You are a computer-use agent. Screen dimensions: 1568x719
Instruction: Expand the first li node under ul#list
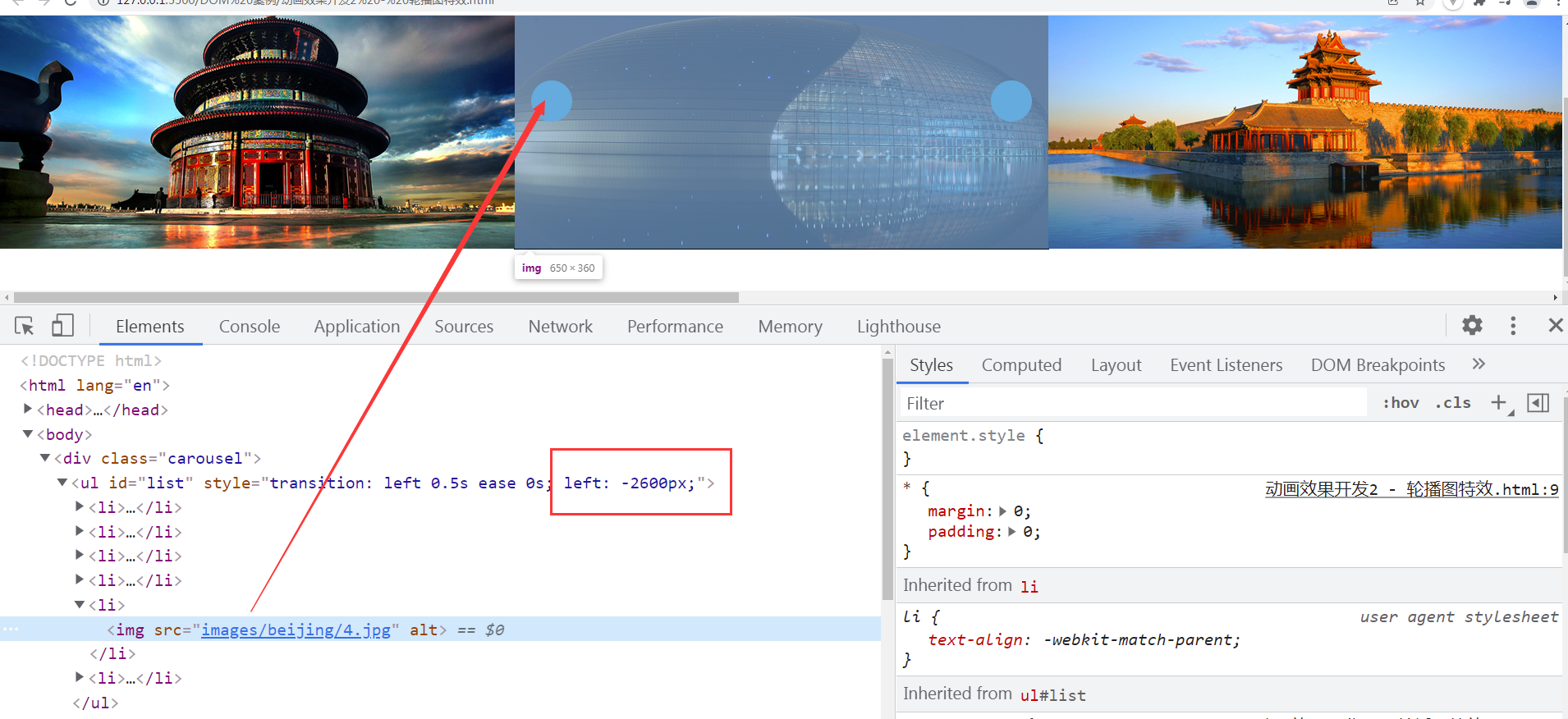coord(80,506)
